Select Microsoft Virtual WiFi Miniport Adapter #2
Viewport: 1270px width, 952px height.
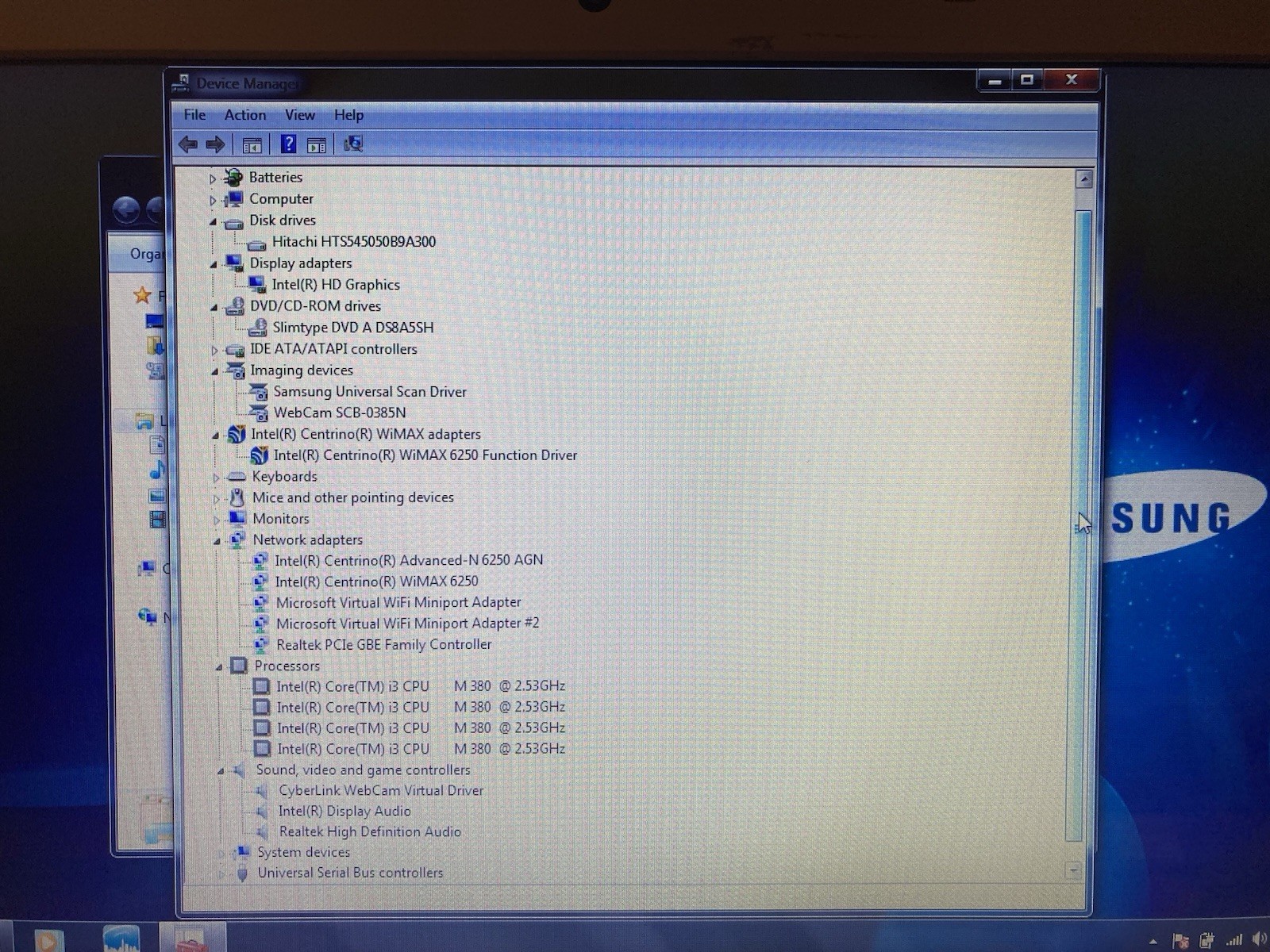(x=407, y=624)
